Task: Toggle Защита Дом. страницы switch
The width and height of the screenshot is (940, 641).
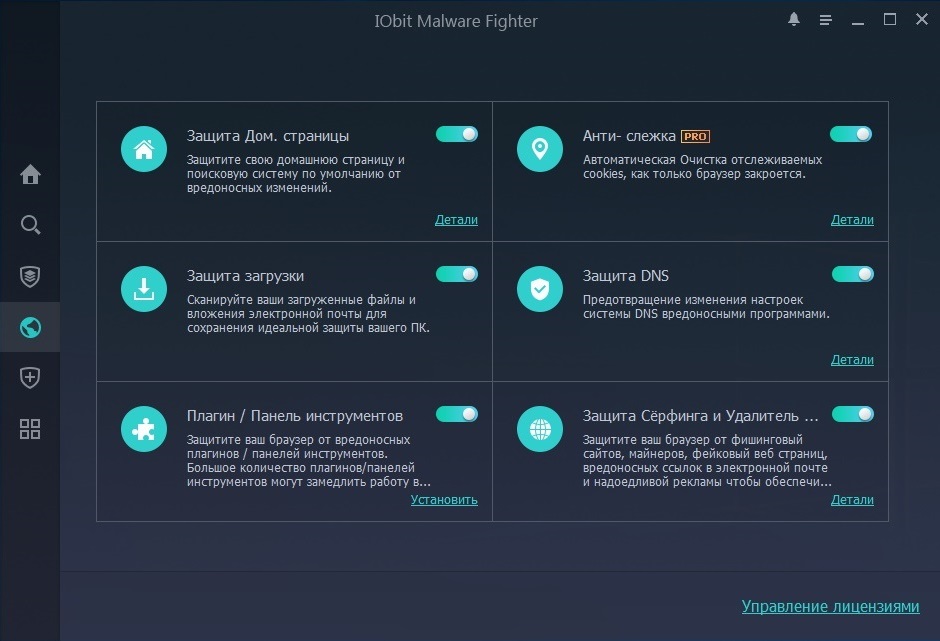Action: pyautogui.click(x=456, y=134)
